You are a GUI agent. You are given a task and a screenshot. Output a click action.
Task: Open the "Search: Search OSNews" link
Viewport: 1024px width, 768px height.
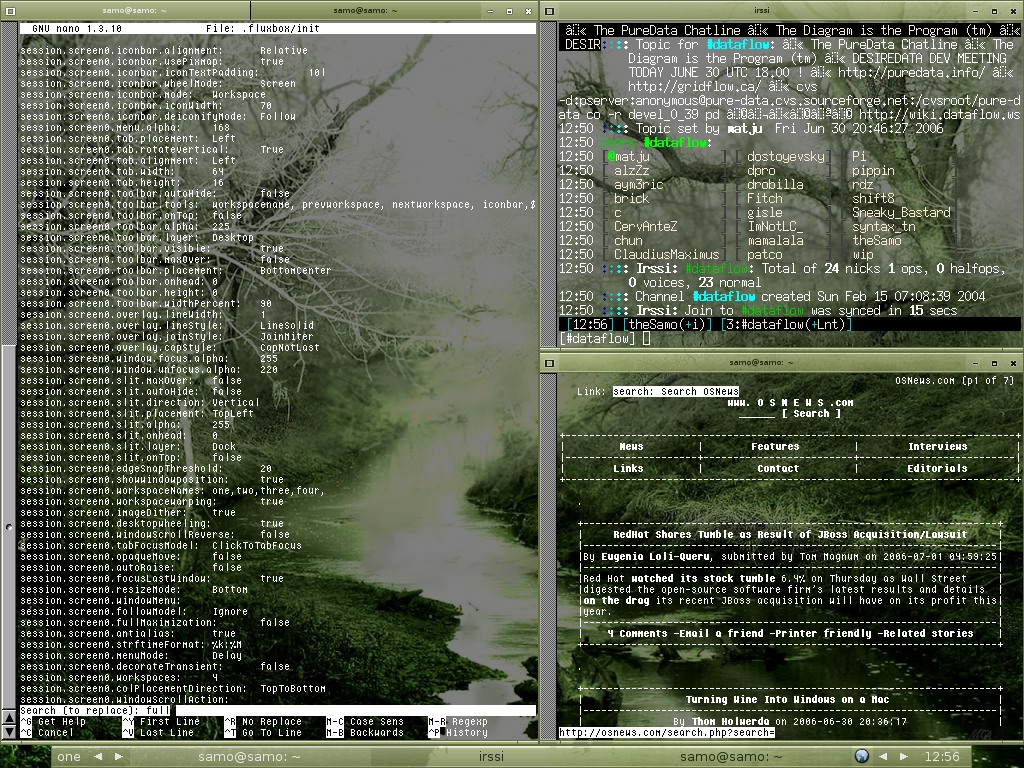tap(676, 391)
